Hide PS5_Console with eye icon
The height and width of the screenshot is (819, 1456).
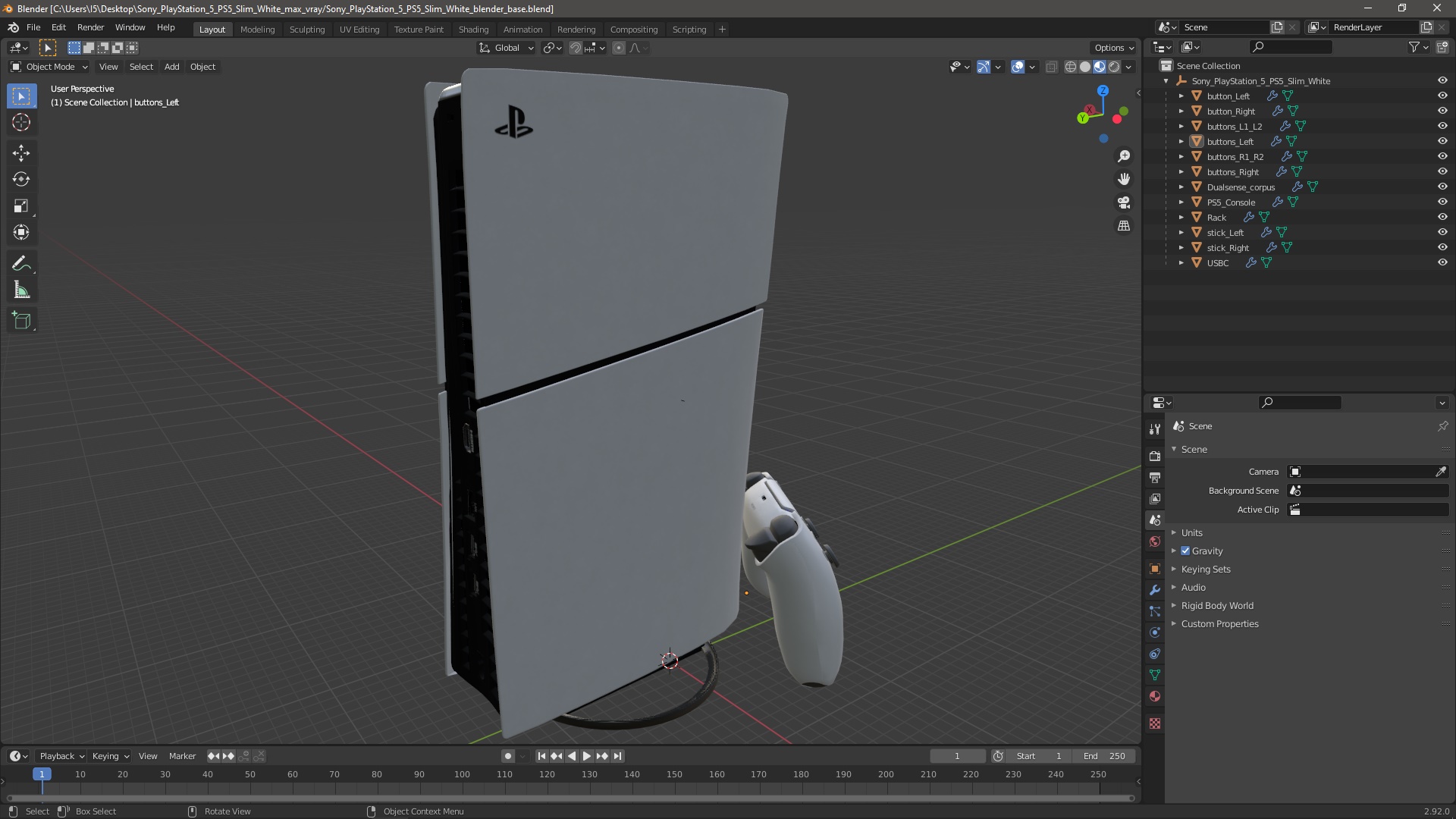click(x=1442, y=202)
